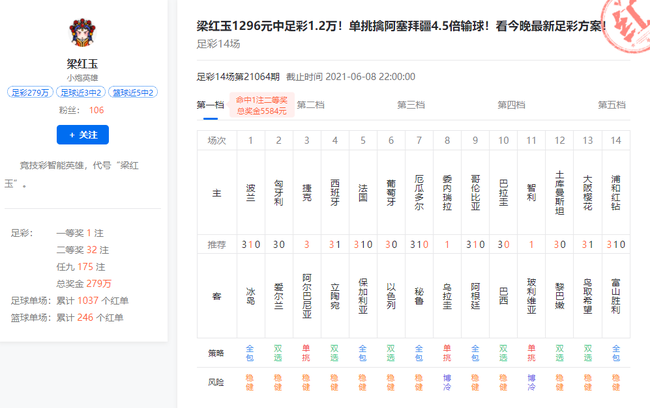
Task: Click the 全包 strategy for match 1
Action: 250,353
